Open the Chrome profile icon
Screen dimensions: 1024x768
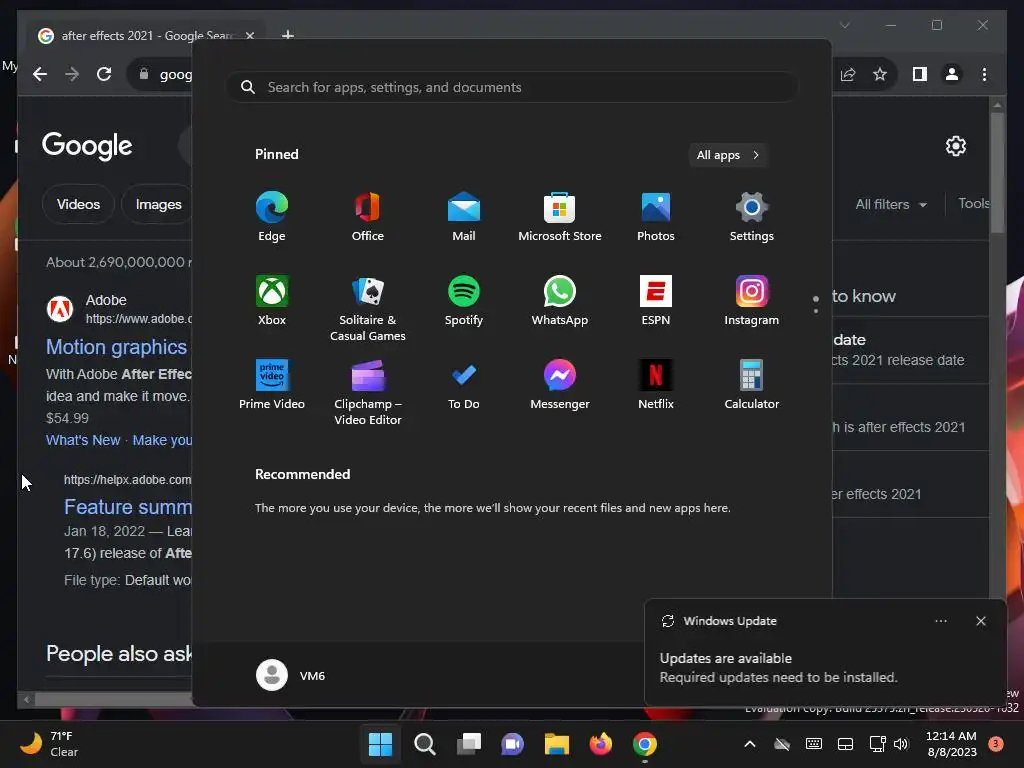point(952,74)
